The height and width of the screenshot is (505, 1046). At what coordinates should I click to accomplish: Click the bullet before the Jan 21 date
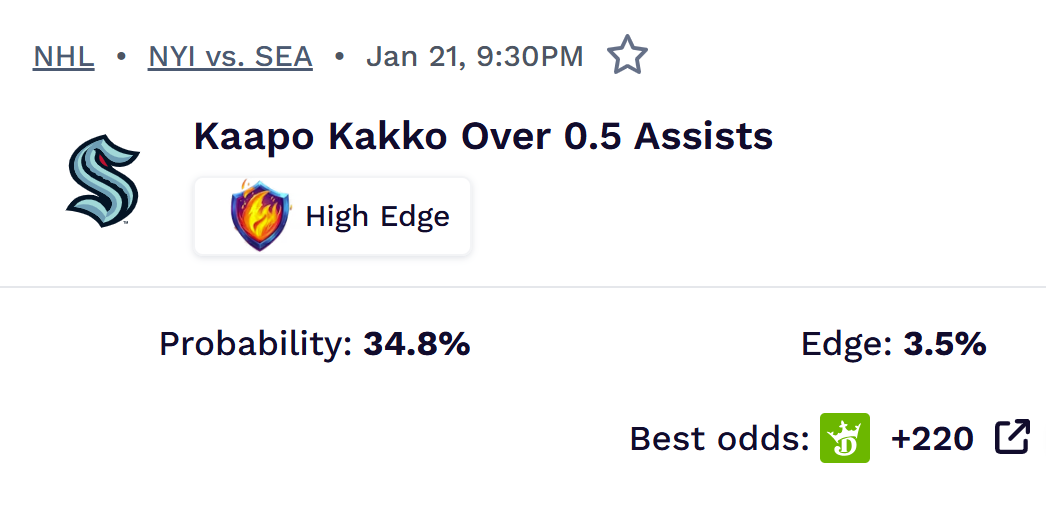(339, 56)
